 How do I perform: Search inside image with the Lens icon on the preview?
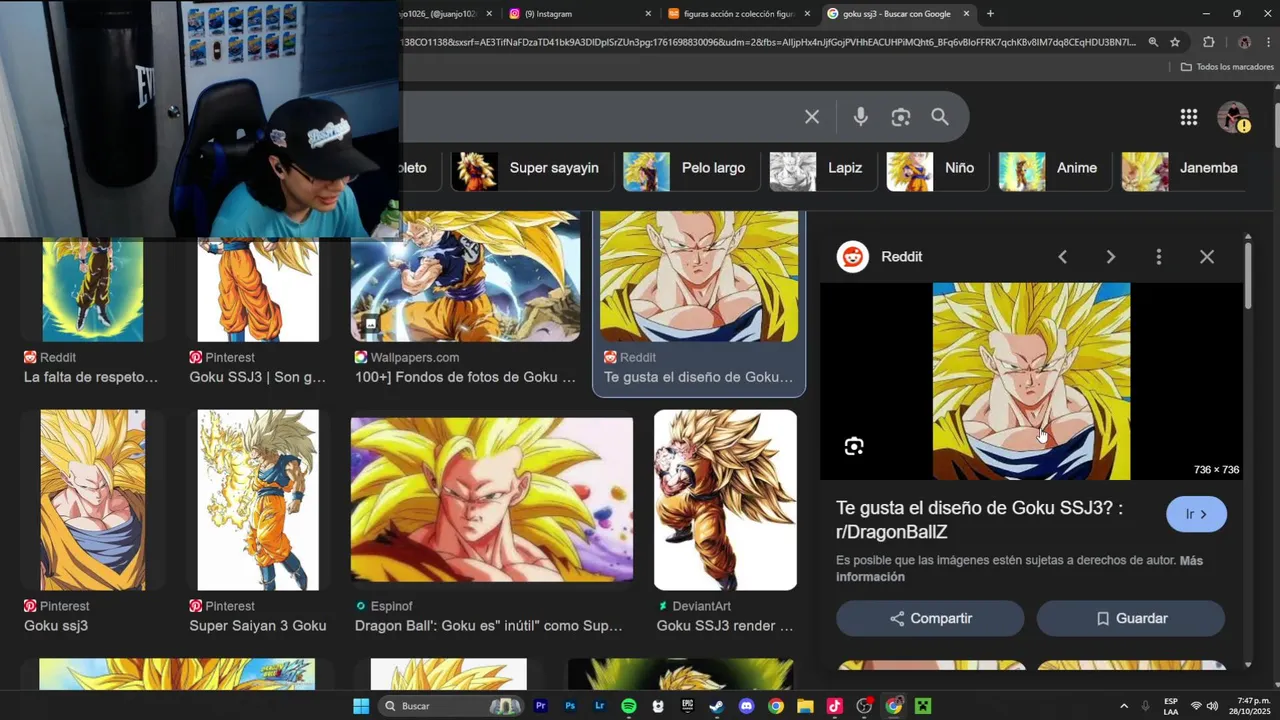pyautogui.click(x=854, y=446)
